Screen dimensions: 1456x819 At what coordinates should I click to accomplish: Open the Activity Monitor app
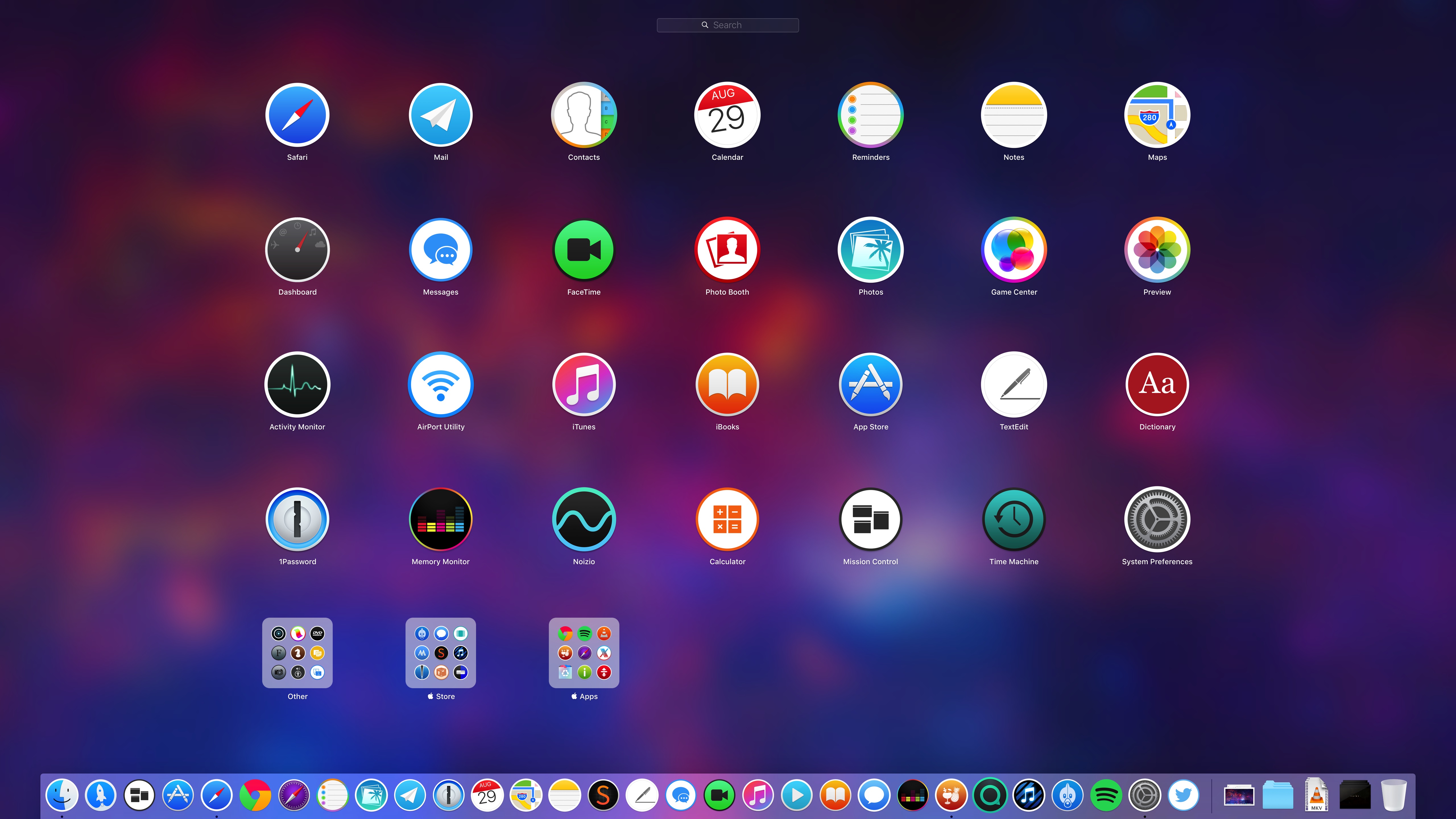coord(297,384)
